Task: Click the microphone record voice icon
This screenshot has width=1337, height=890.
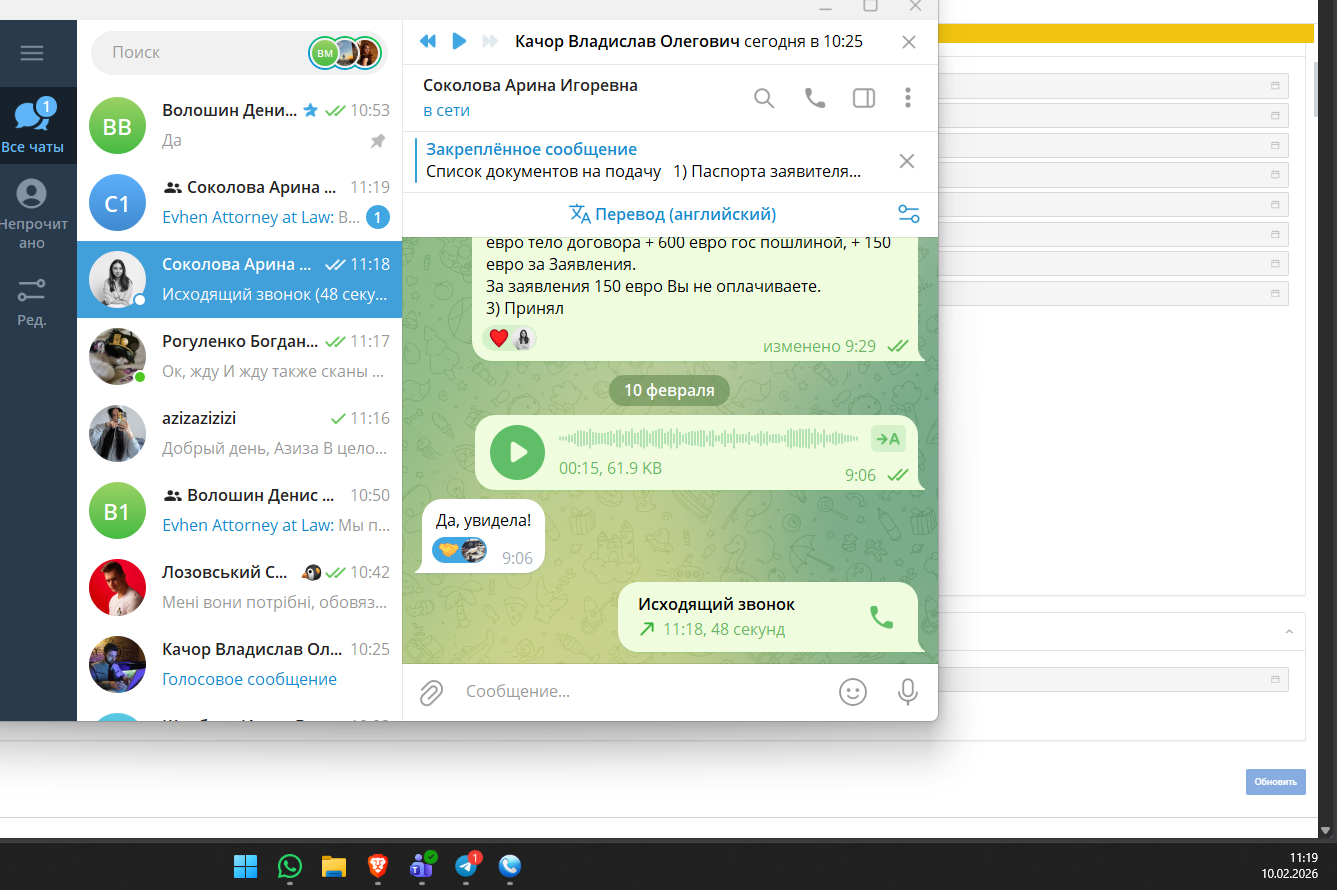Action: coord(908,692)
